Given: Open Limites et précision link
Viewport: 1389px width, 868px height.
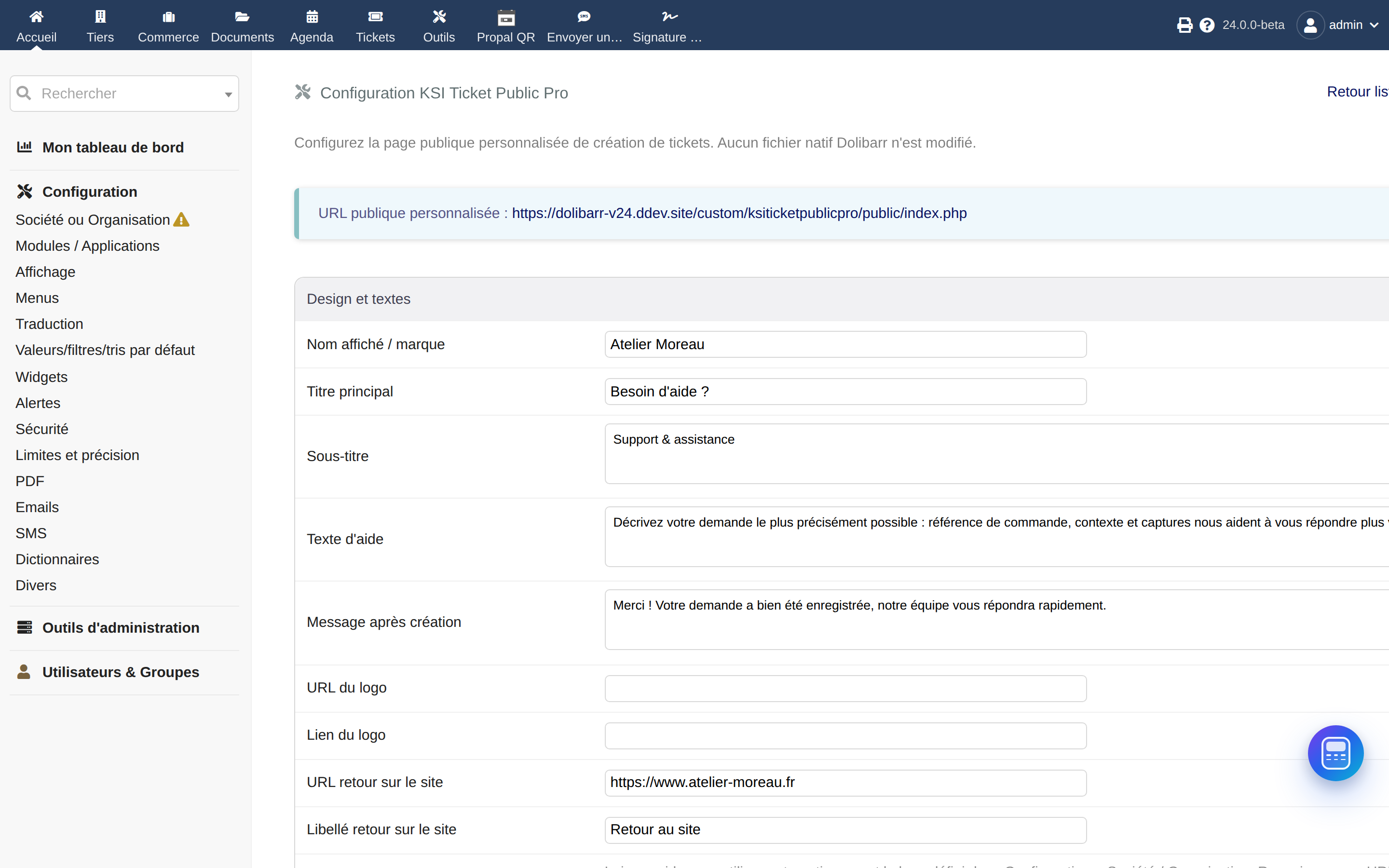Looking at the screenshot, I should tap(78, 455).
